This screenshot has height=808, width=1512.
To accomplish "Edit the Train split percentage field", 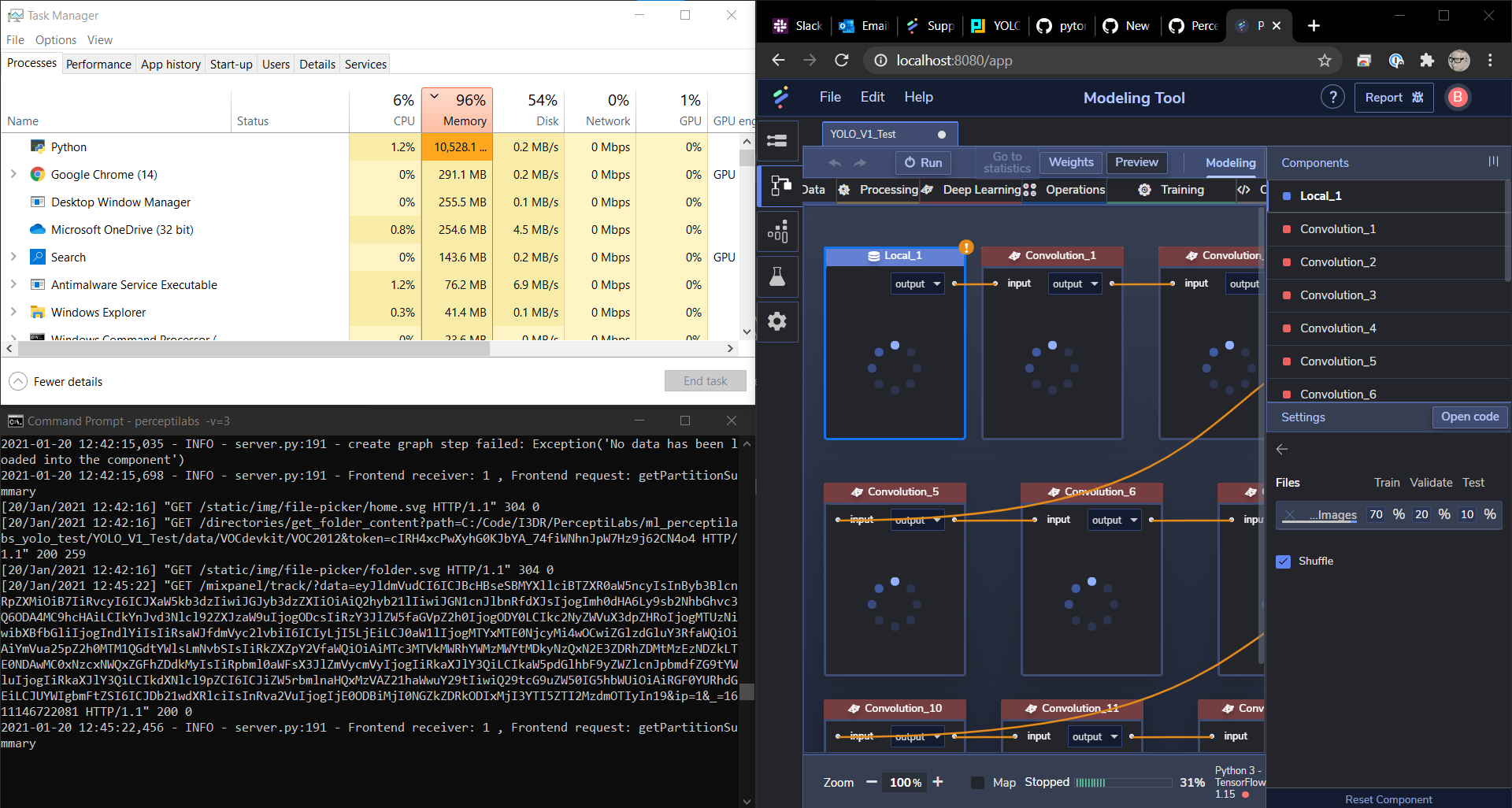I will tap(1376, 514).
